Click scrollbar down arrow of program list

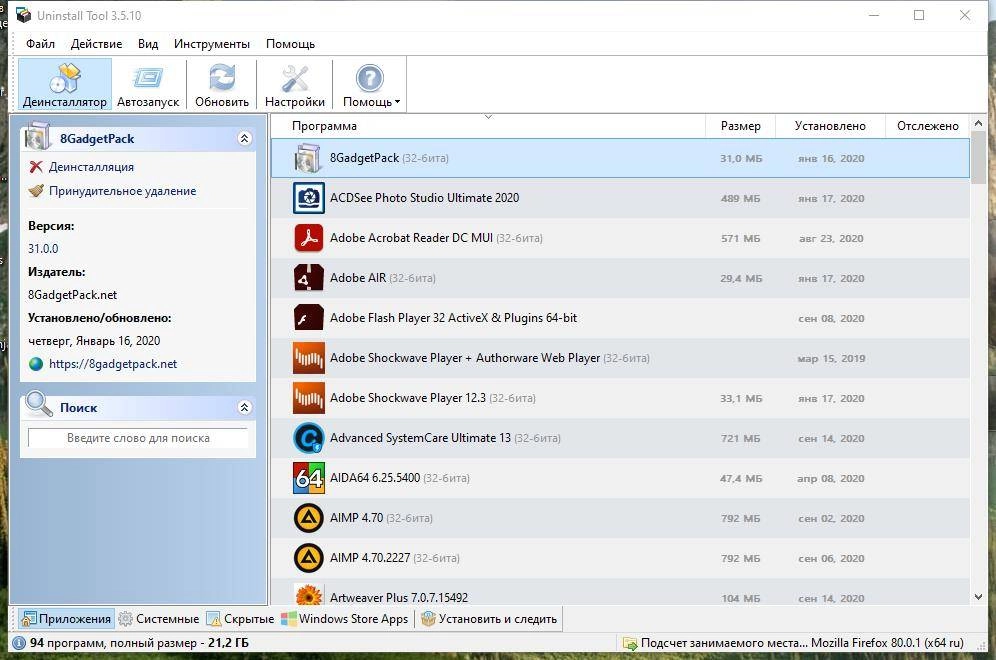point(978,597)
